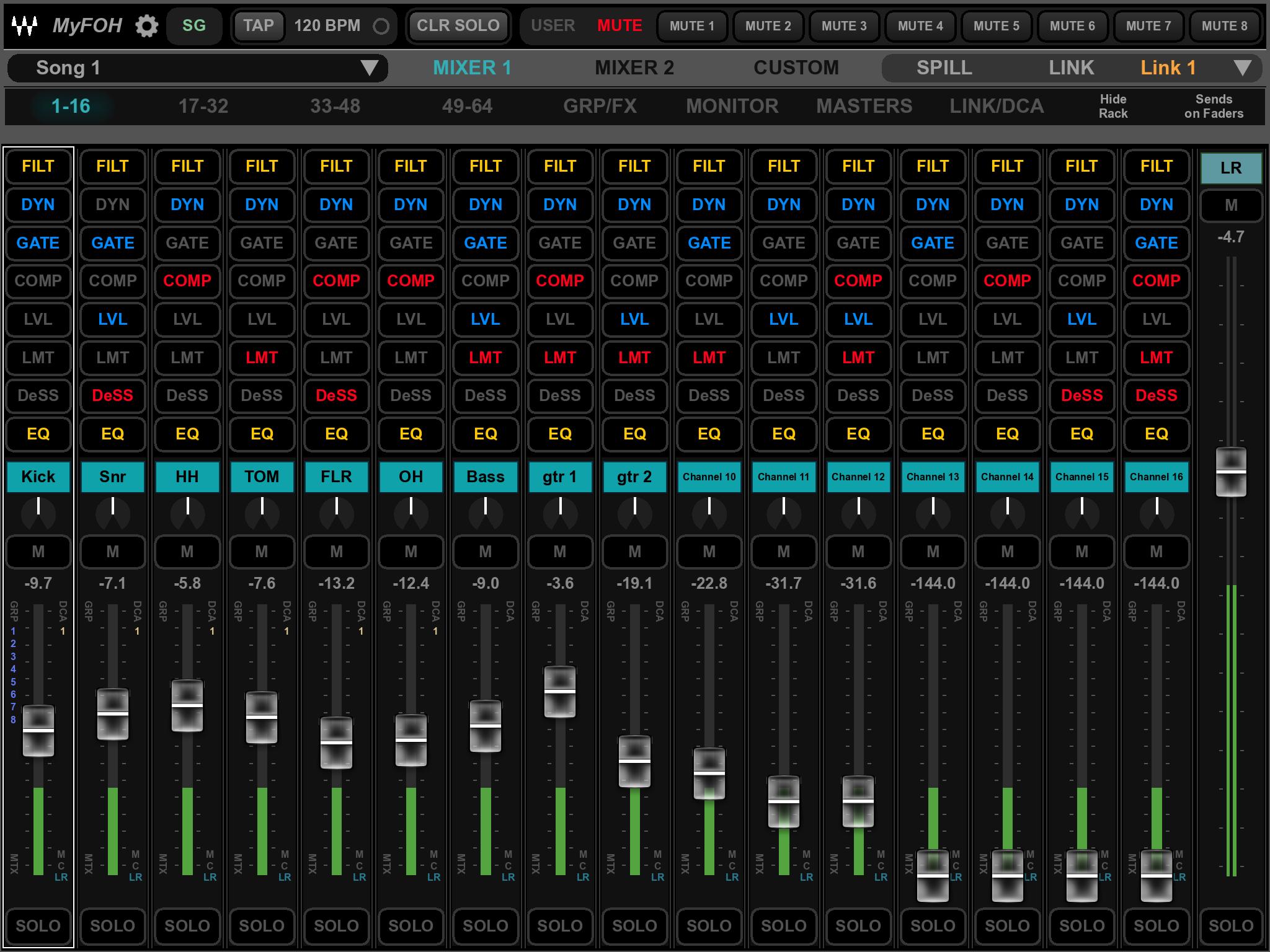Screen dimensions: 1270x952
Task: Select the 17-32 channel layer tab
Action: click(203, 106)
